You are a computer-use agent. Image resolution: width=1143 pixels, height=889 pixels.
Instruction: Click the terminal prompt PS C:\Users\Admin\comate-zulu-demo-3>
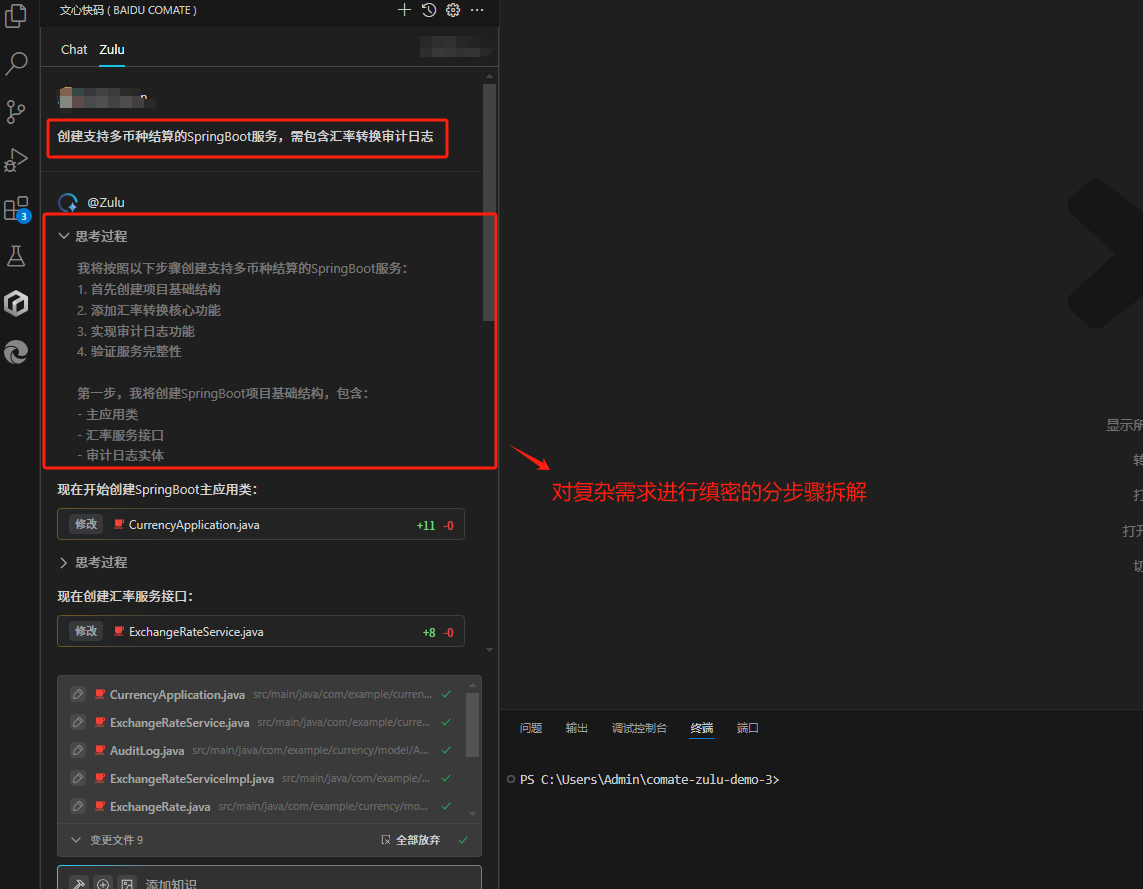(649, 780)
